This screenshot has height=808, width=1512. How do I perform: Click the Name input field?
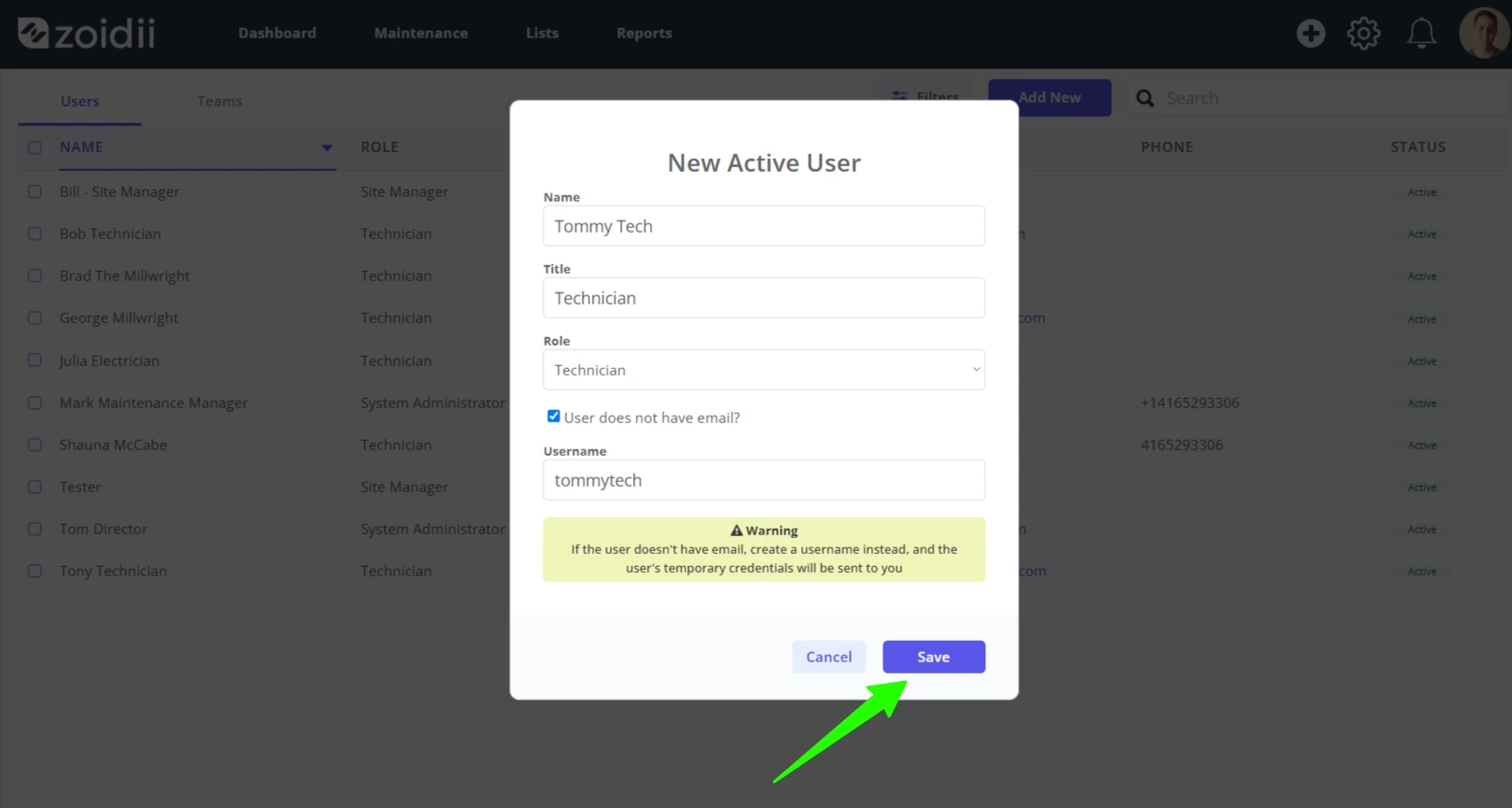pos(764,226)
